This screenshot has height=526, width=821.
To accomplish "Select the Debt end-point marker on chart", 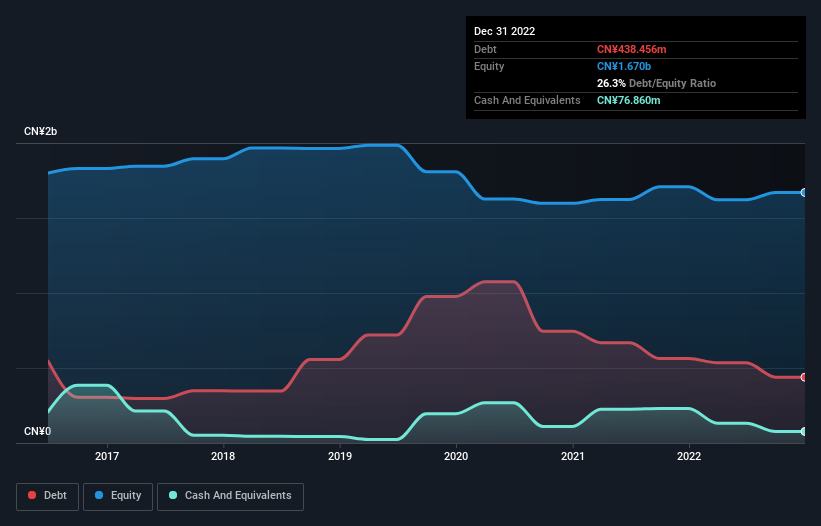I will click(x=804, y=377).
